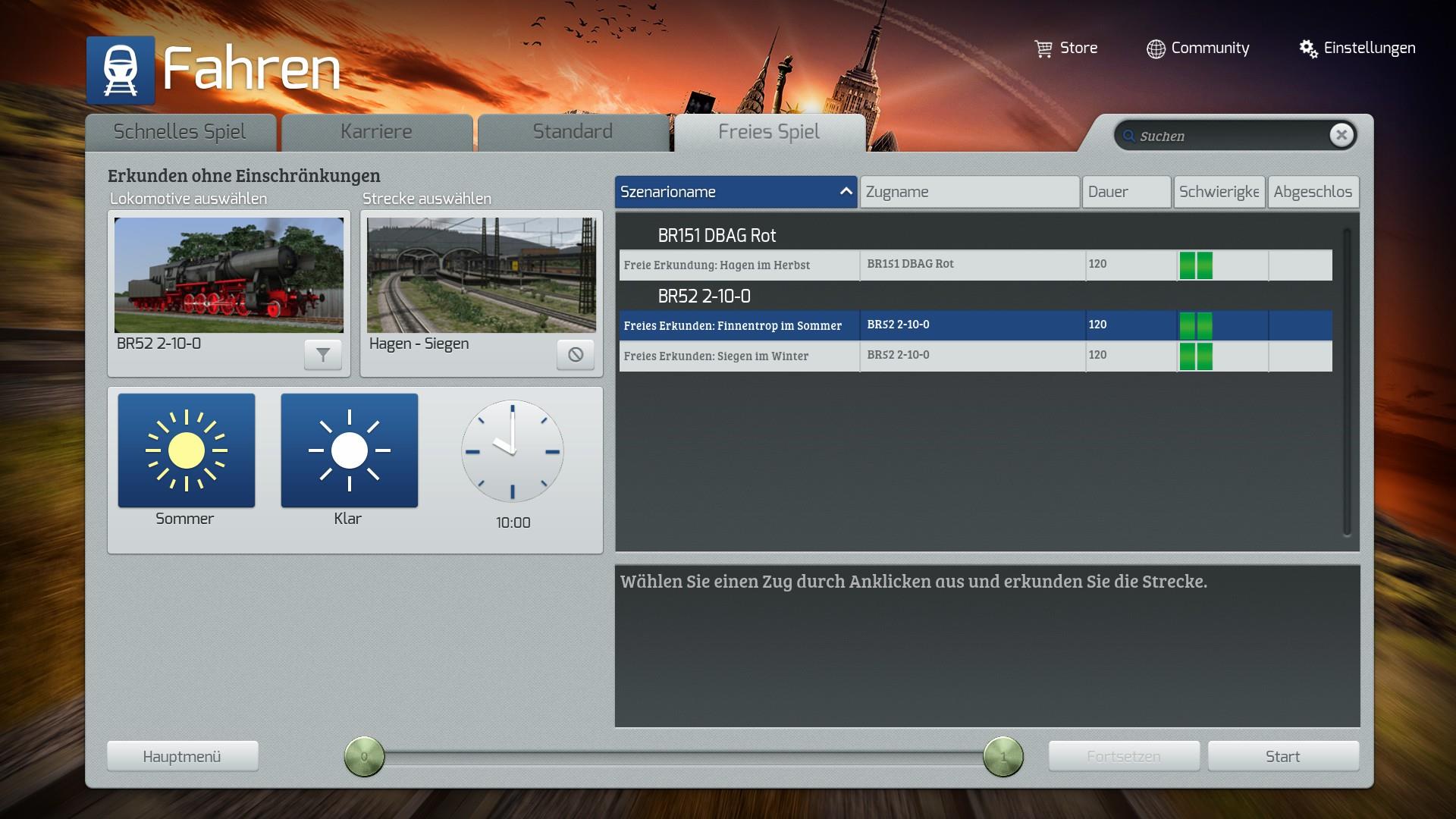Switch to the Schnelles Spiel tab
The width and height of the screenshot is (1456, 819).
click(180, 132)
